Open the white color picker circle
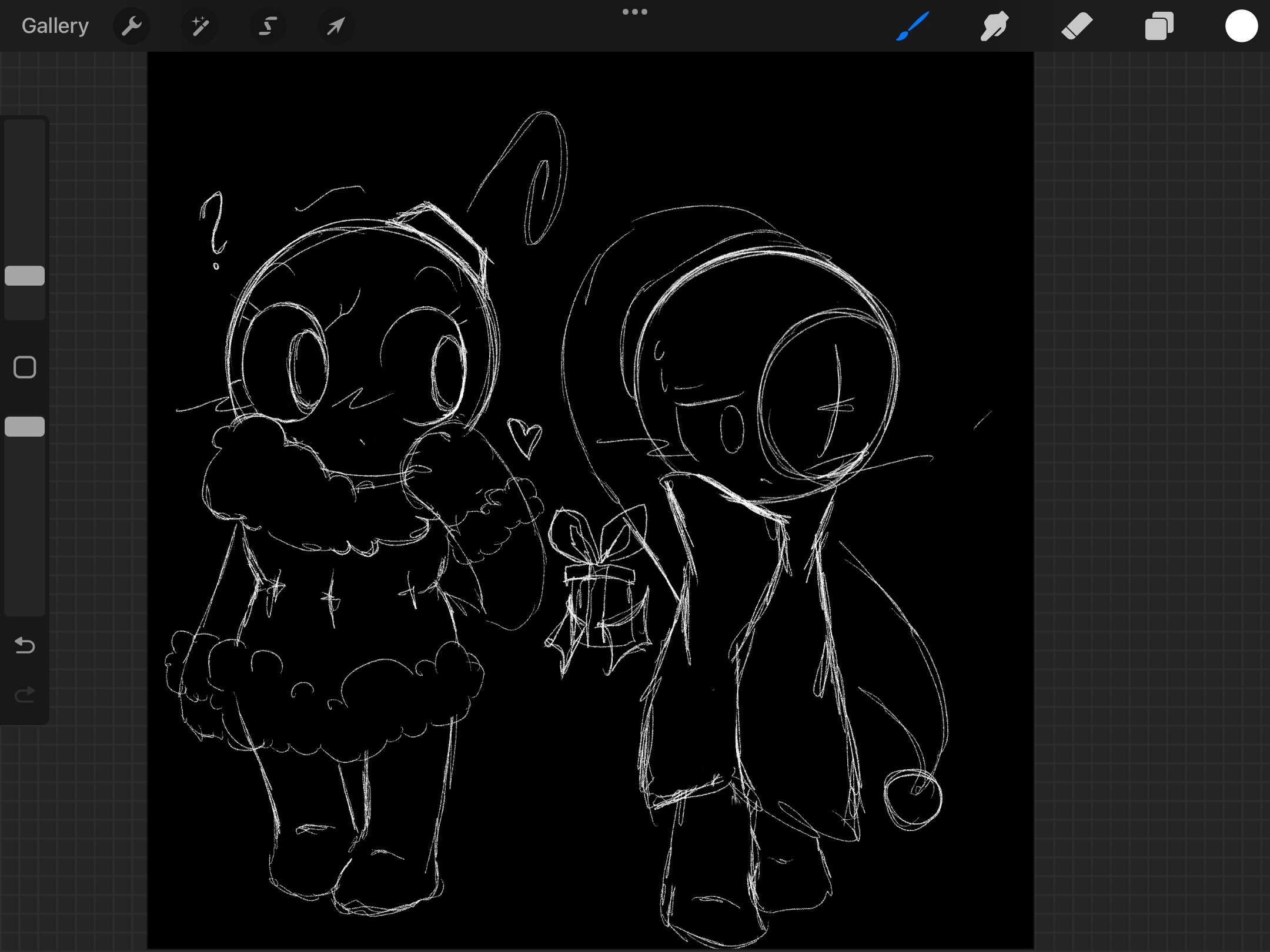Image resolution: width=1270 pixels, height=952 pixels. pos(1241,26)
